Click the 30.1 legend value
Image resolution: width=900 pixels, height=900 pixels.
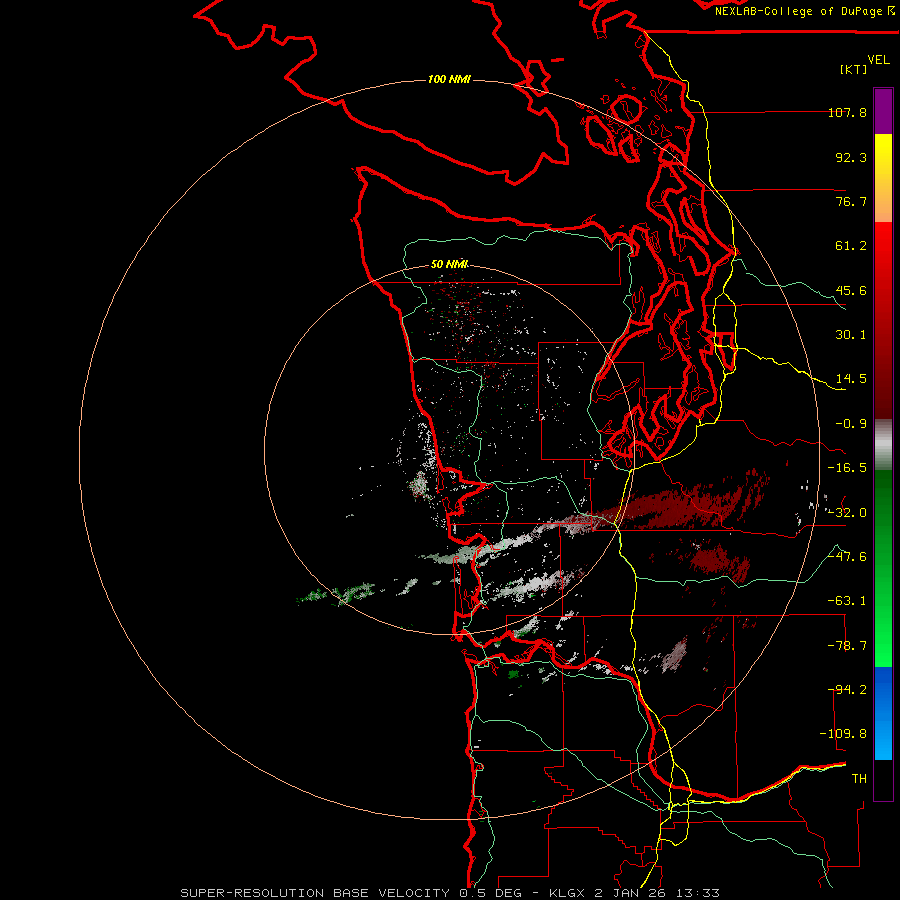point(851,335)
